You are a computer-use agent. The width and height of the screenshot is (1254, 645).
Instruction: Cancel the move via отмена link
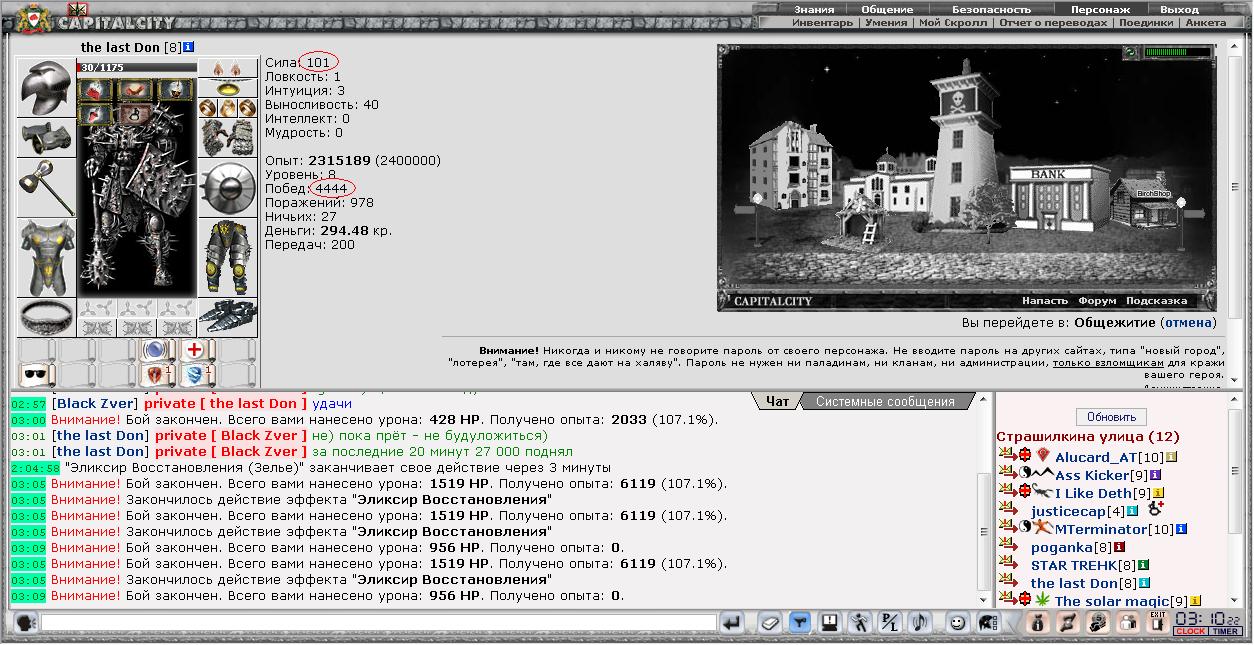tap(1188, 323)
